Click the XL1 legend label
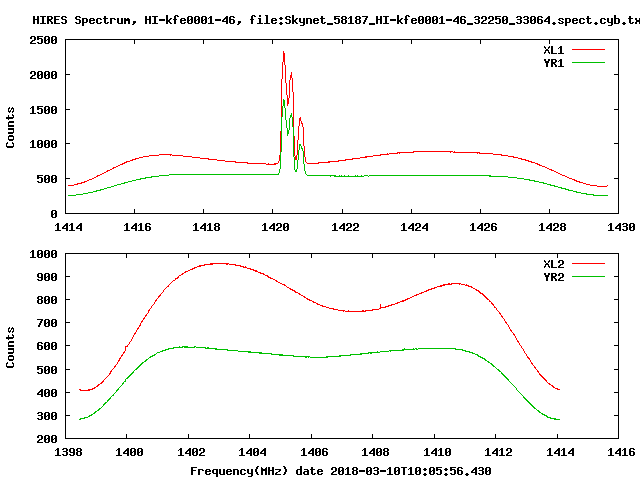Image resolution: width=640 pixels, height=480 pixels. (553, 50)
